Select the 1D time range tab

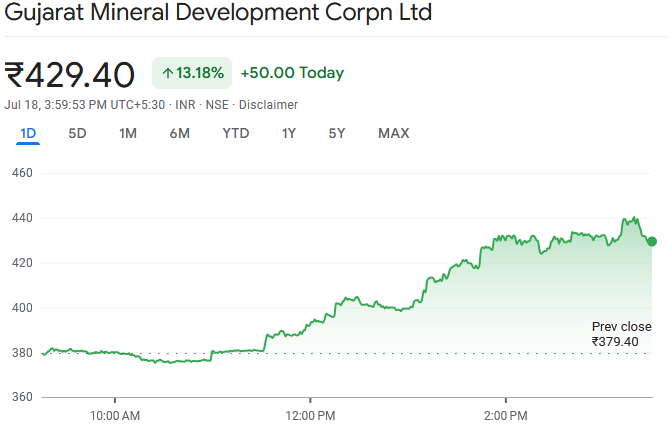point(28,134)
